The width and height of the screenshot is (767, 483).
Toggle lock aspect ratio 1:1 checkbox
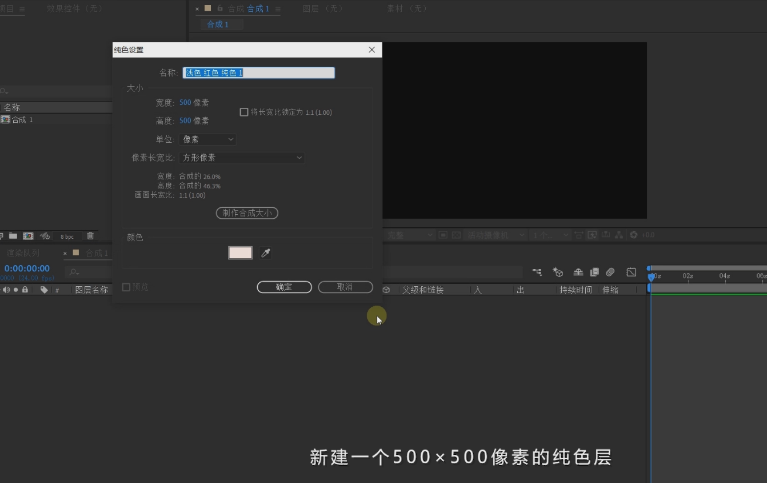pos(244,112)
